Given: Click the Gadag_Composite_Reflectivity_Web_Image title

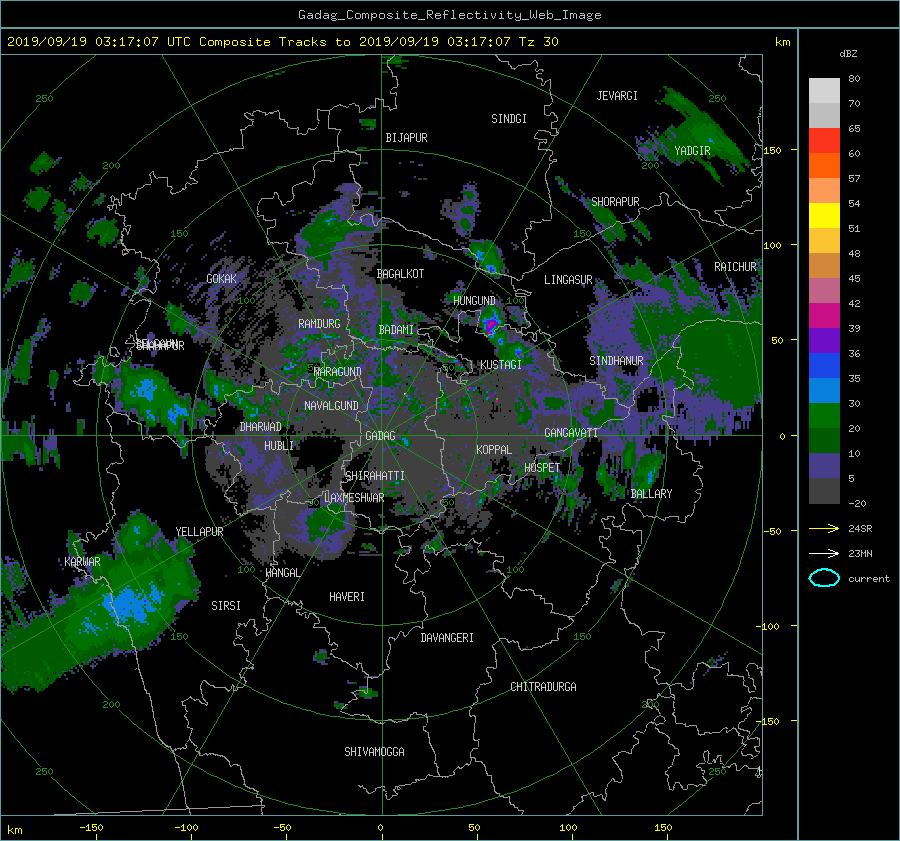Looking at the screenshot, I should coord(449,15).
